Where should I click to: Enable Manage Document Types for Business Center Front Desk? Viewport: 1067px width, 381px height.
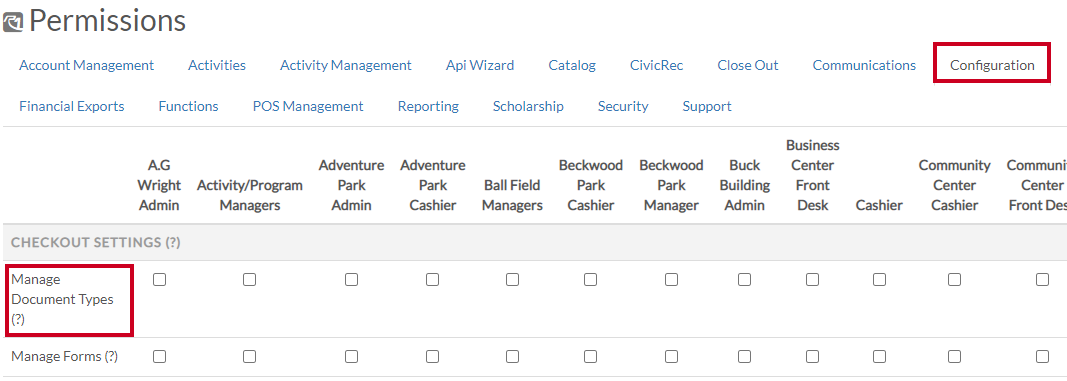tap(812, 280)
